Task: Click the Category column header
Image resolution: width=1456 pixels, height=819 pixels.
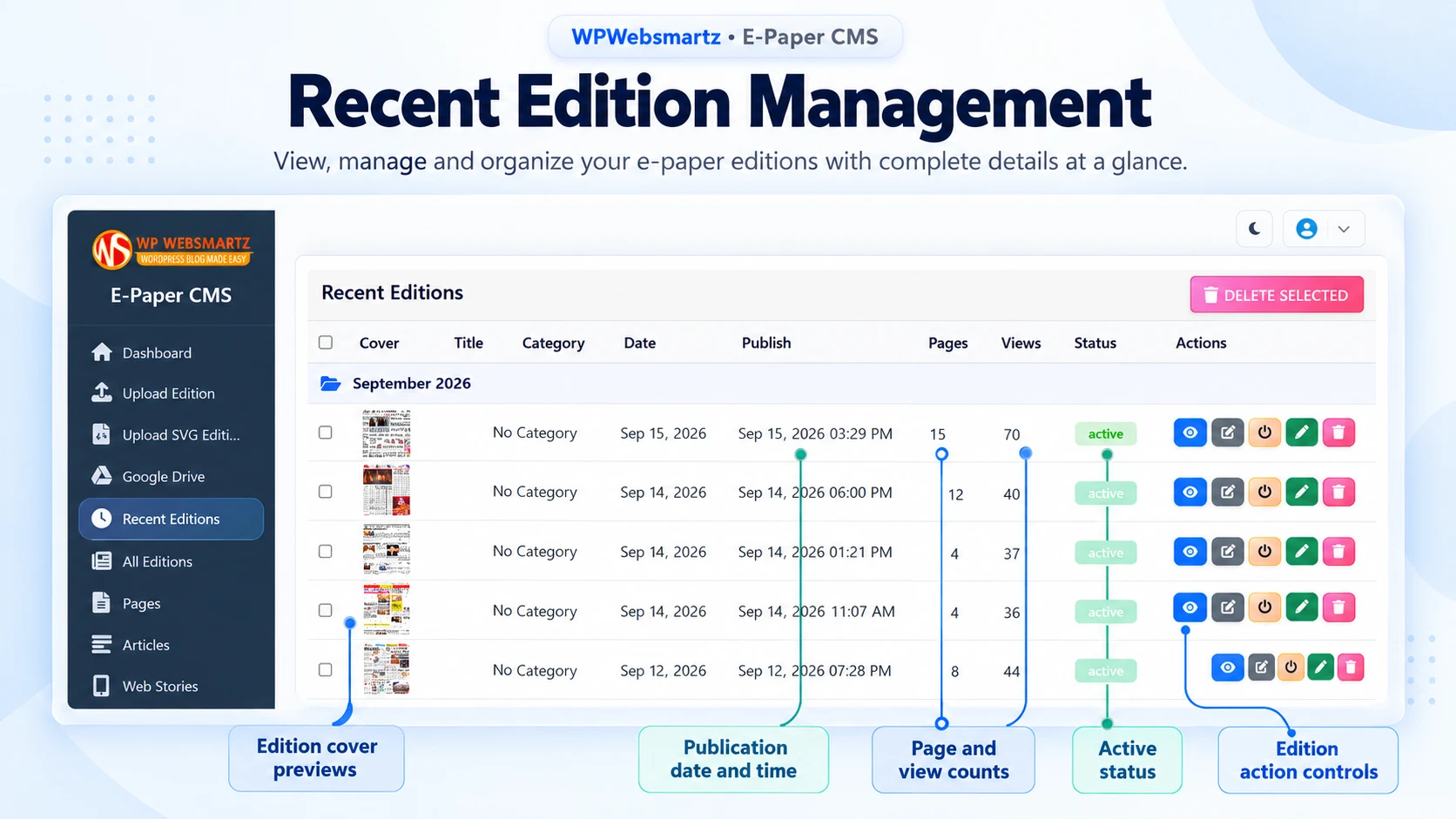Action: (x=553, y=343)
